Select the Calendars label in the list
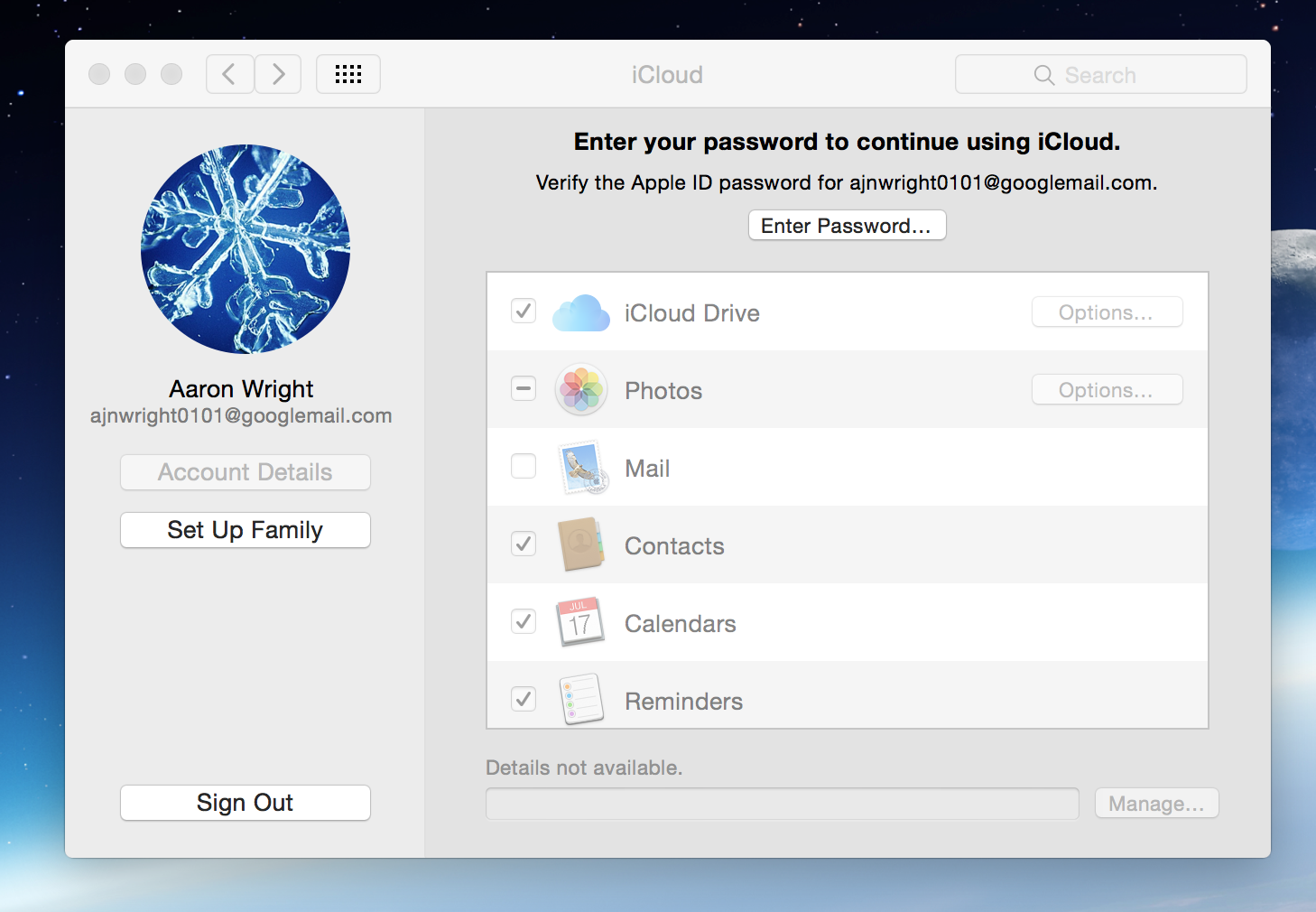The image size is (1316, 912). 681,624
